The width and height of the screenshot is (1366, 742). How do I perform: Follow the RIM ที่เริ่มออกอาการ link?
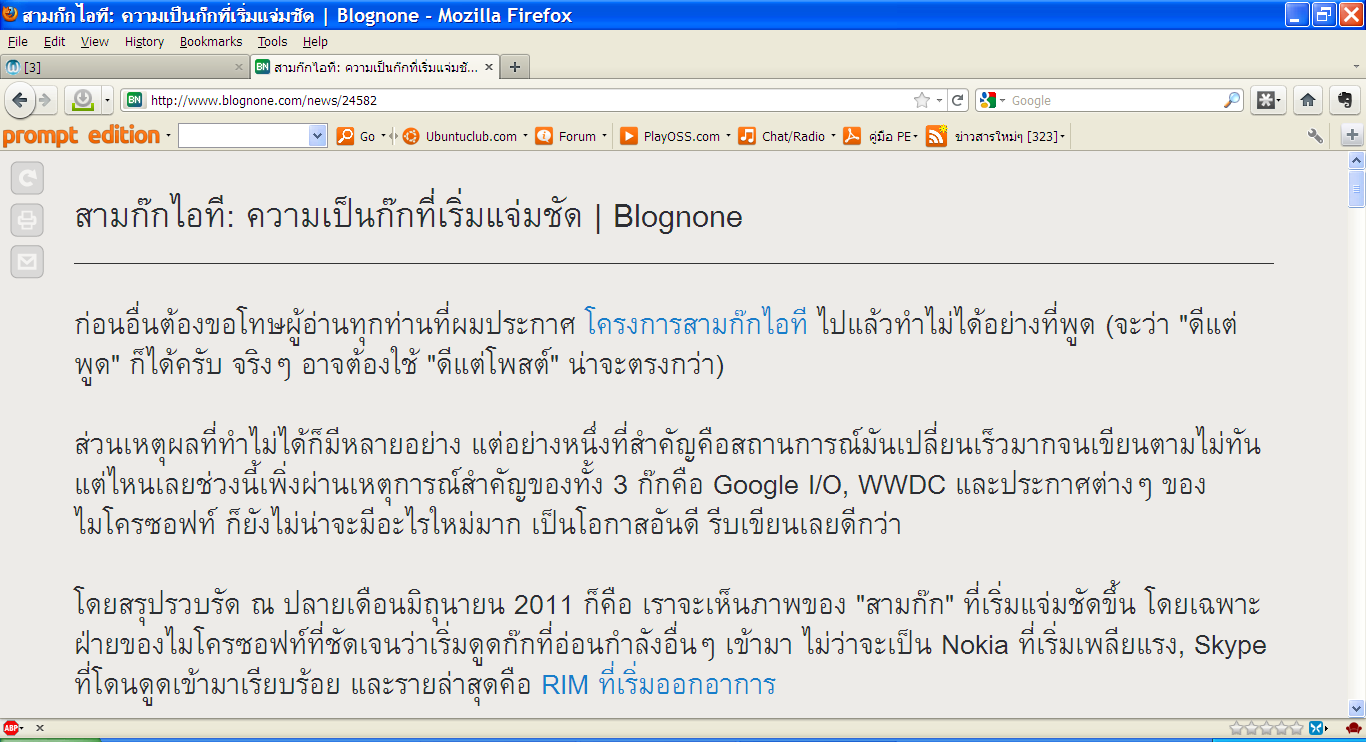pos(658,685)
